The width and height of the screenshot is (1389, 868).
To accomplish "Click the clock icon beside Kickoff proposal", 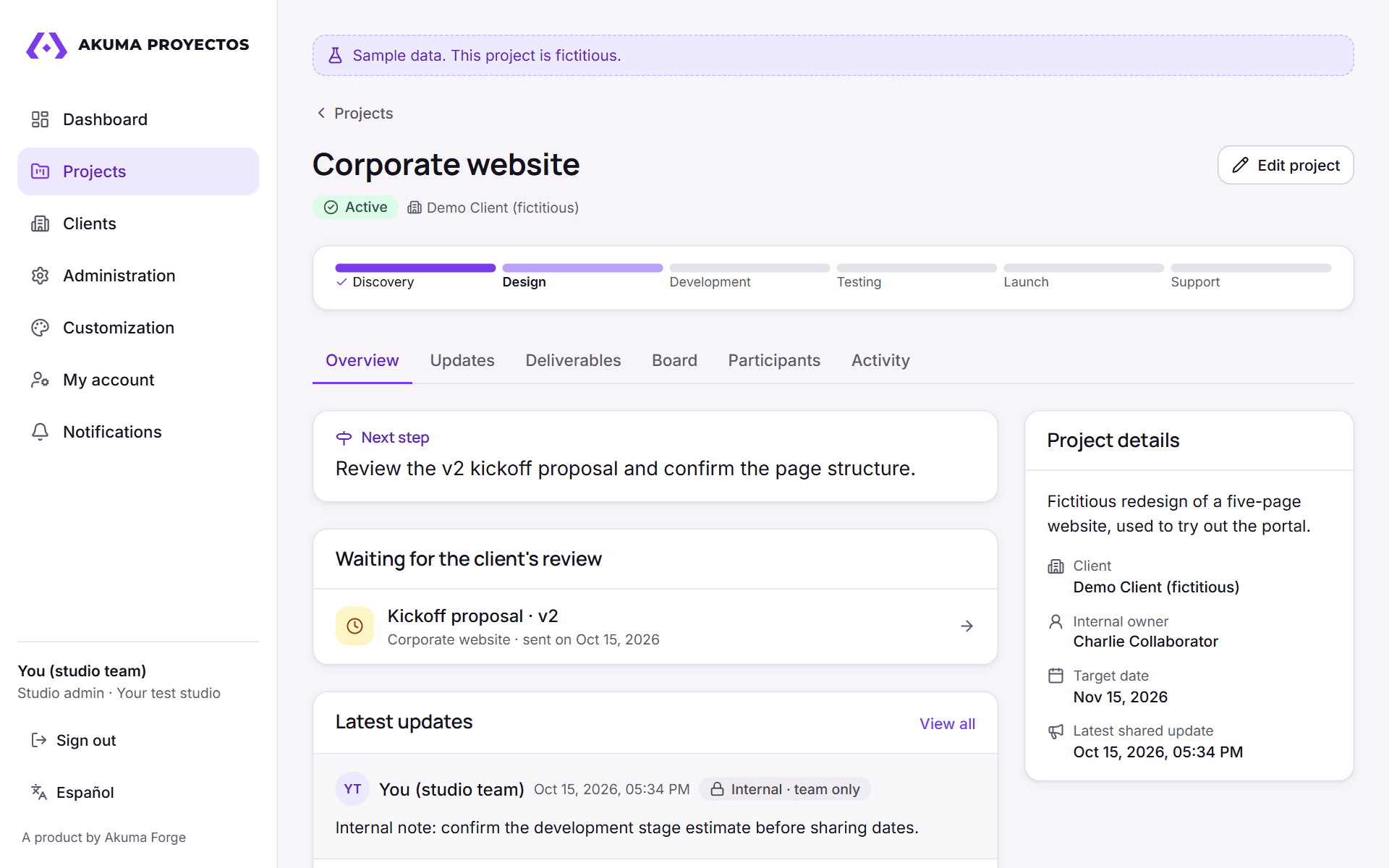I will (354, 626).
